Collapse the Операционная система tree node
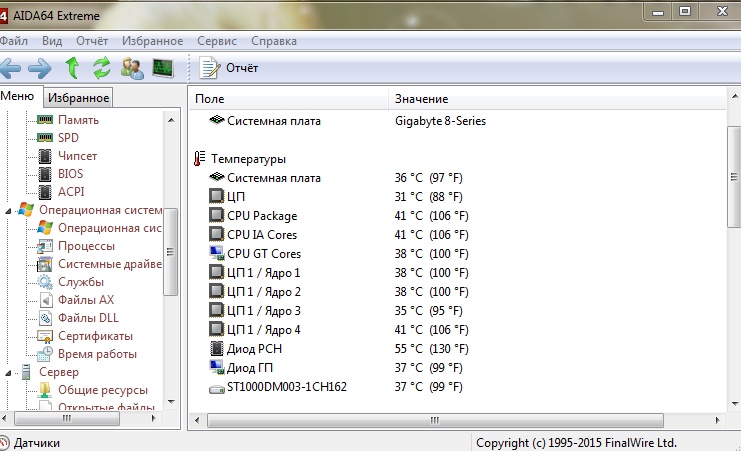The width and height of the screenshot is (741, 451). pyautogui.click(x=8, y=211)
